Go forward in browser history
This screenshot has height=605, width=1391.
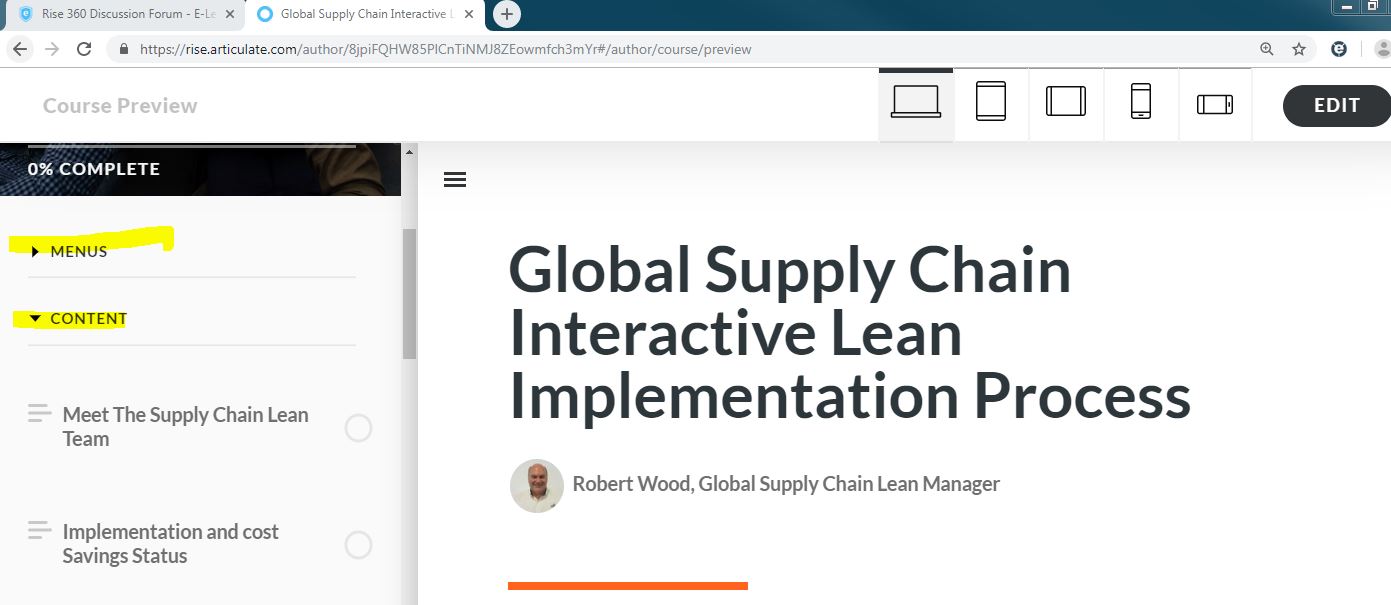pos(52,49)
